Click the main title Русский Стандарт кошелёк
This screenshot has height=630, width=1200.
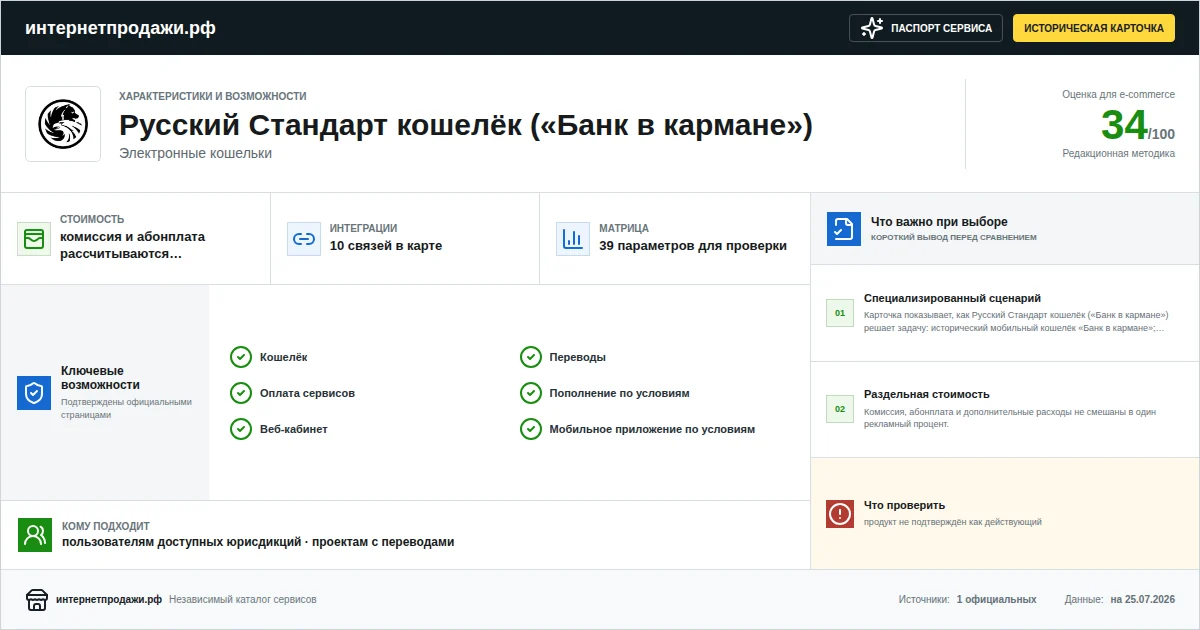coord(466,126)
